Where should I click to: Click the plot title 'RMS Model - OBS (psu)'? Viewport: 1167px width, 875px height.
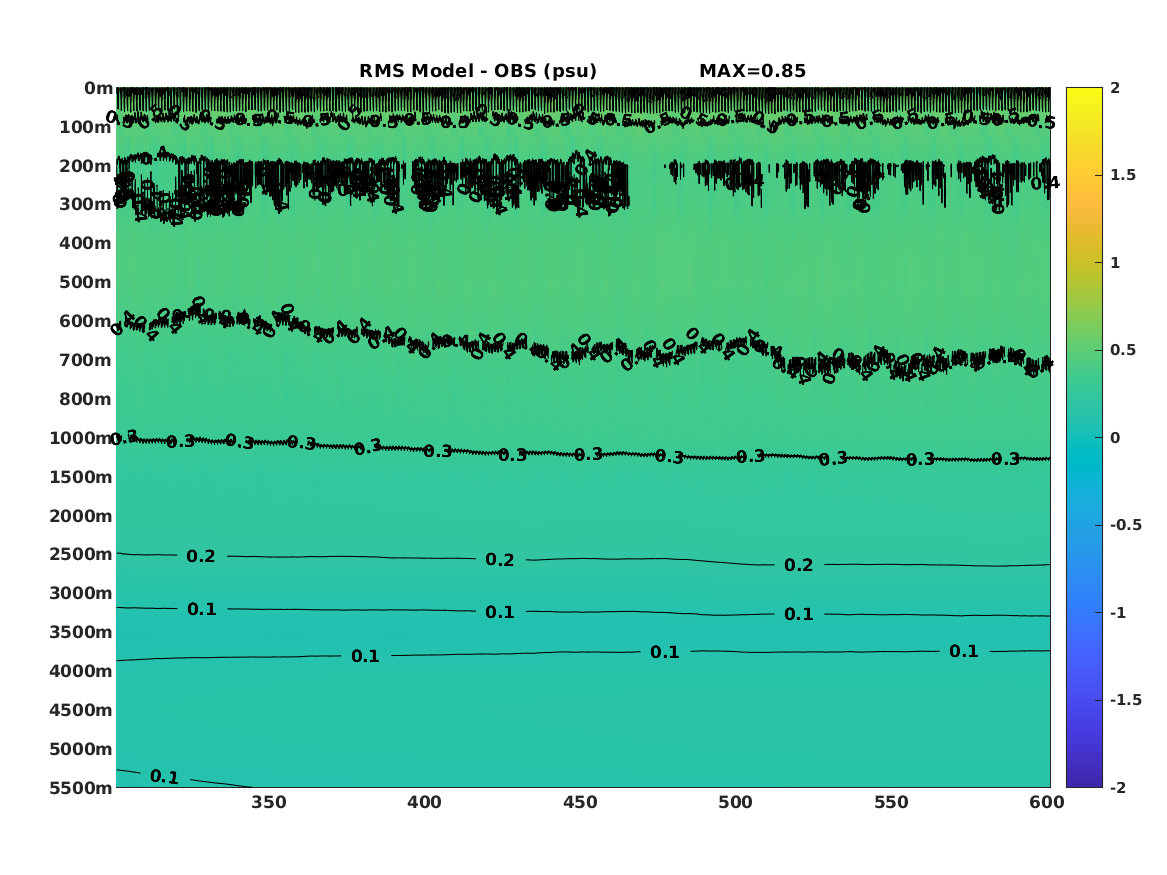[x=478, y=71]
